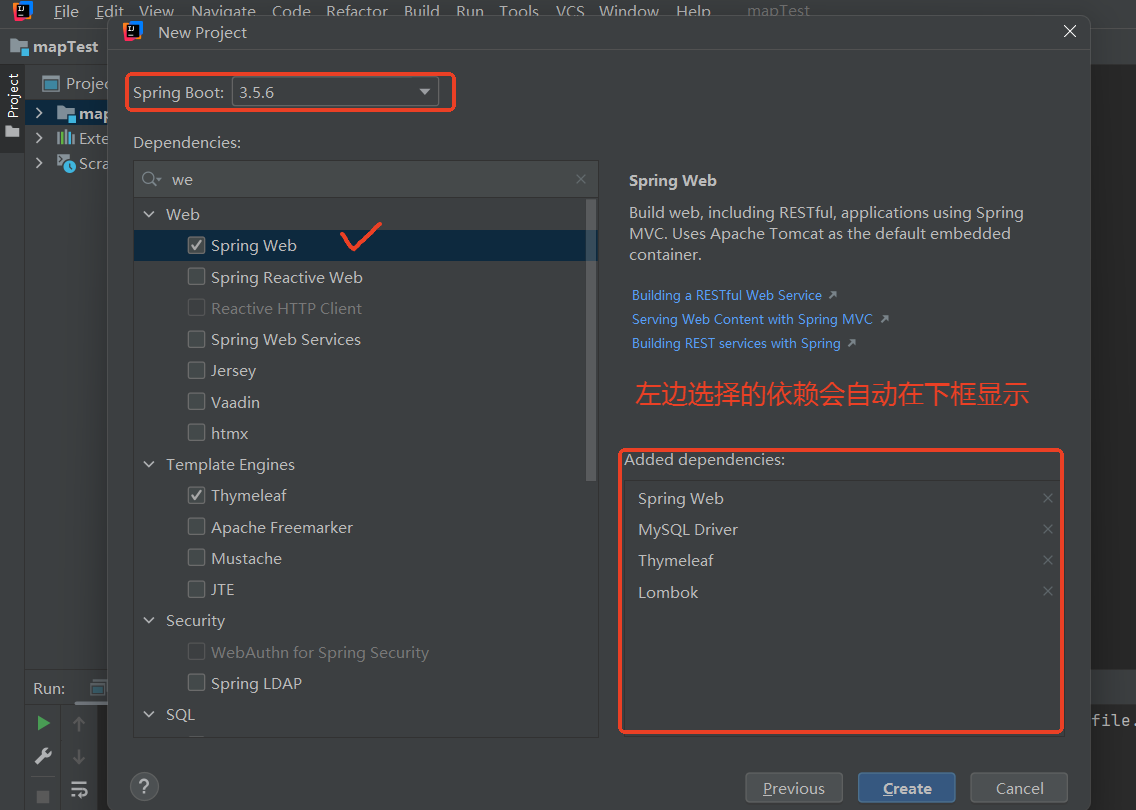Click the stop square icon in Run panel

(x=43, y=796)
